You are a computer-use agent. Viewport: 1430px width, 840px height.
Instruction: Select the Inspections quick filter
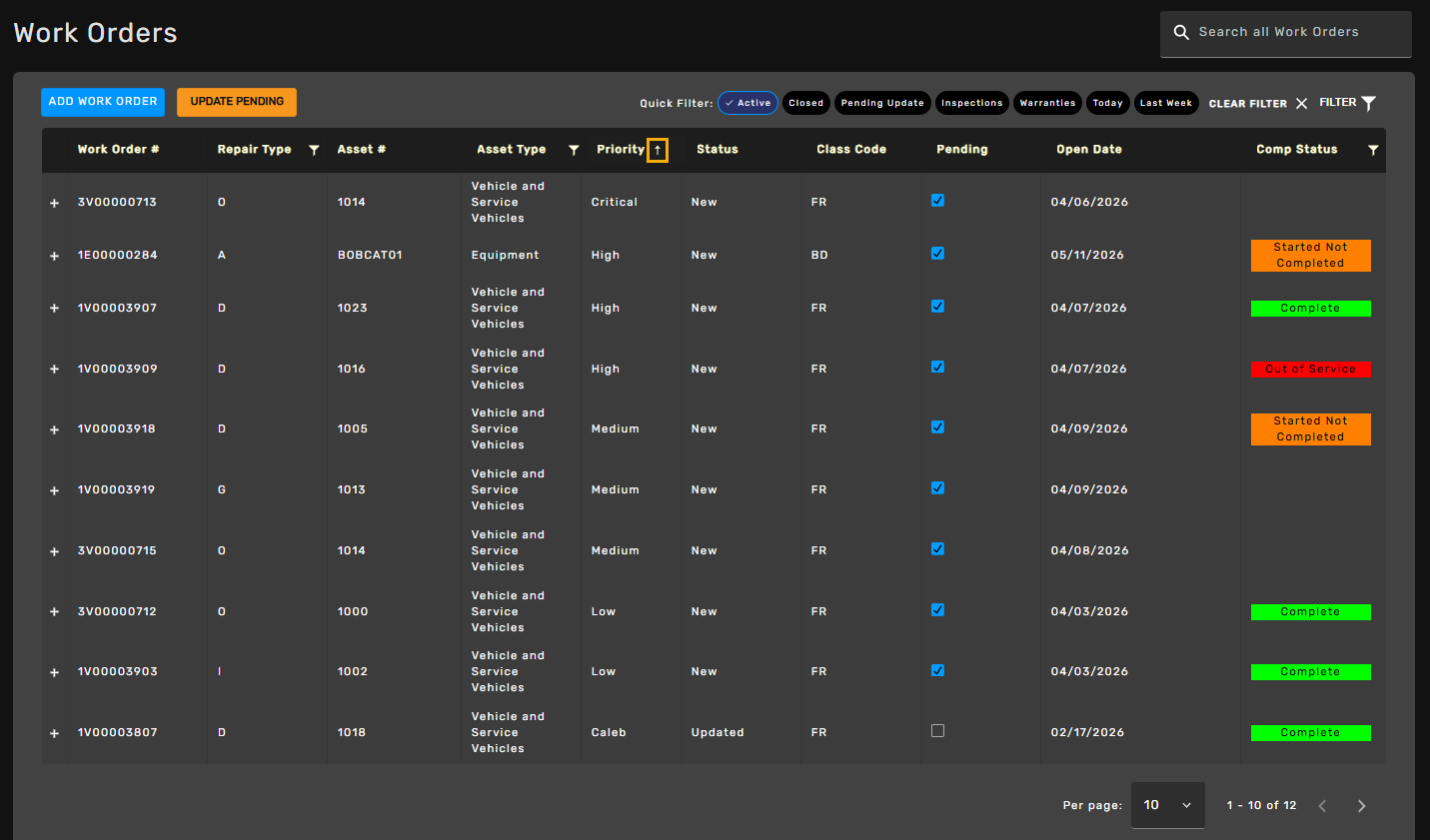pos(971,103)
